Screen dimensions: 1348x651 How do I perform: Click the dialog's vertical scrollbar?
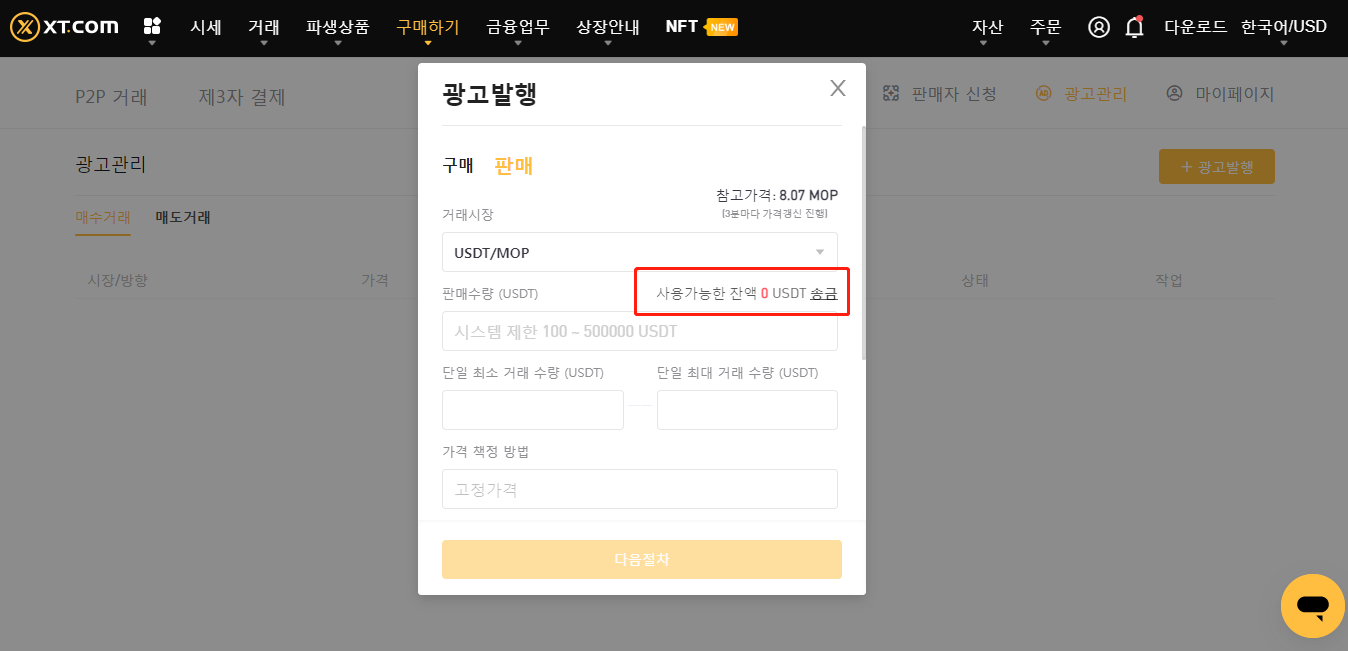point(864,243)
